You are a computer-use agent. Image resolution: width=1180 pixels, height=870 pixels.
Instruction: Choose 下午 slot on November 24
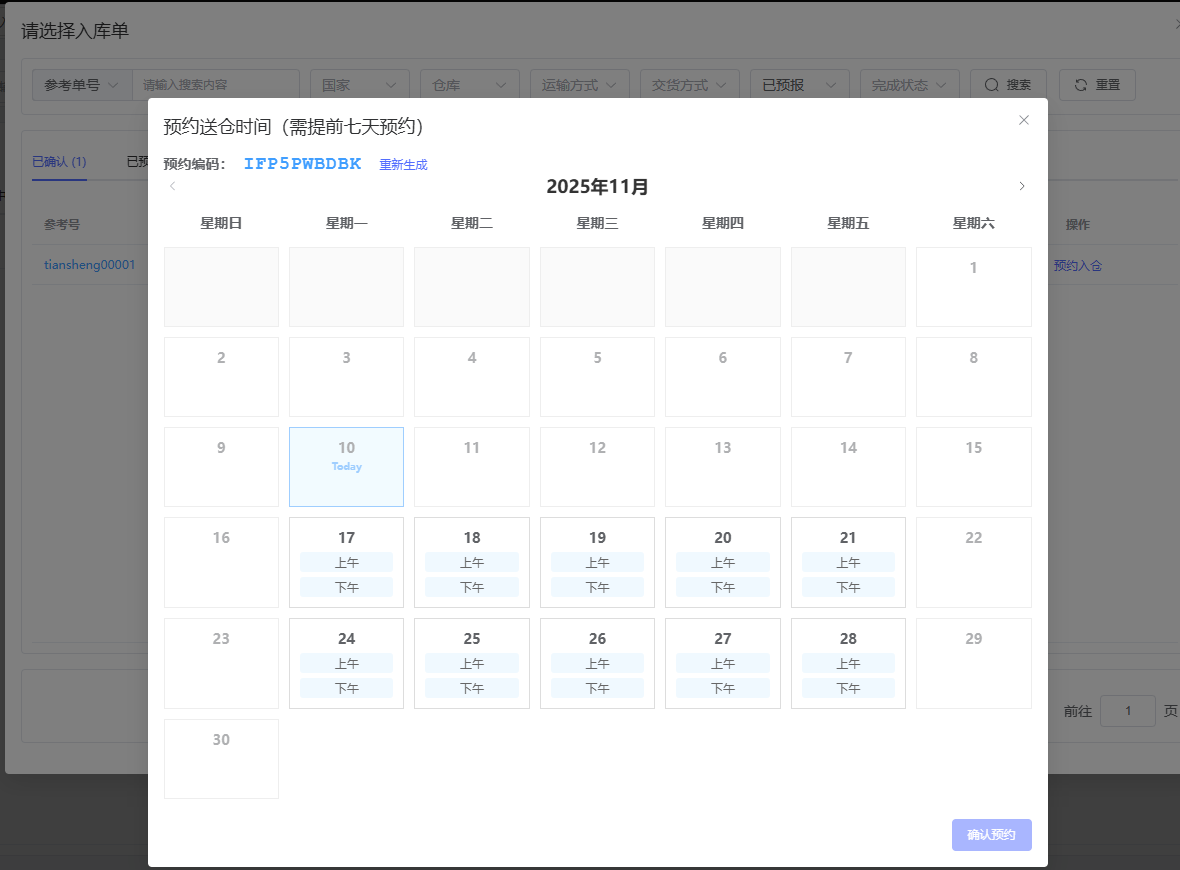tap(346, 688)
